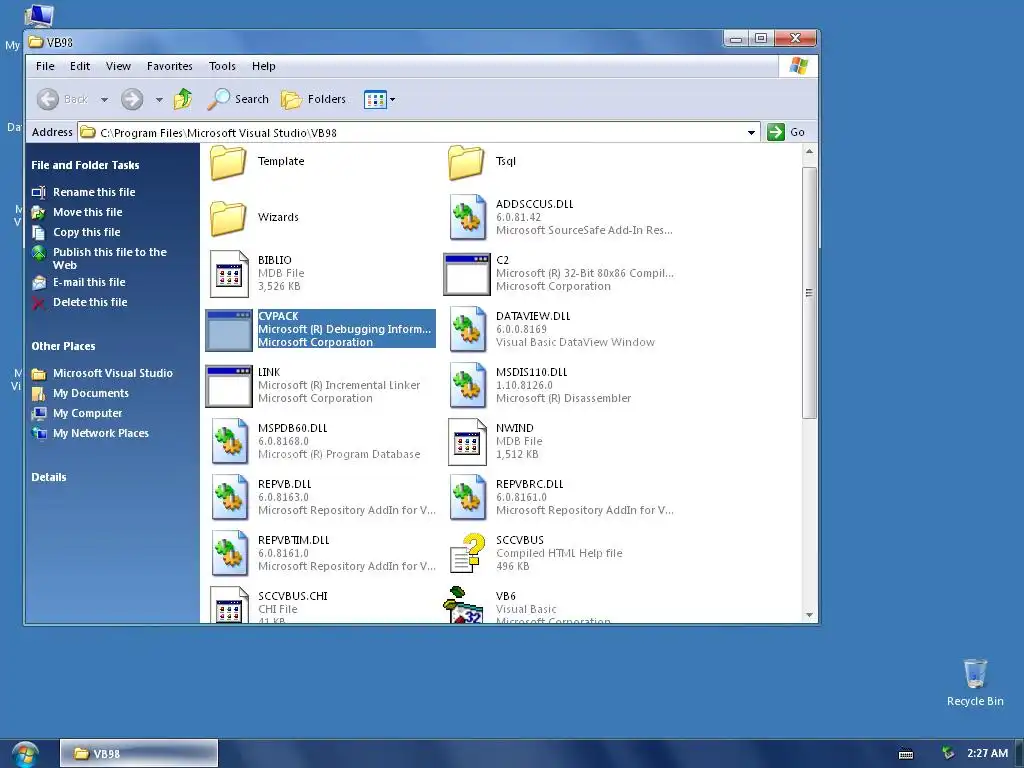Click the VB98 taskbar button
The image size is (1024, 768).
(138, 754)
